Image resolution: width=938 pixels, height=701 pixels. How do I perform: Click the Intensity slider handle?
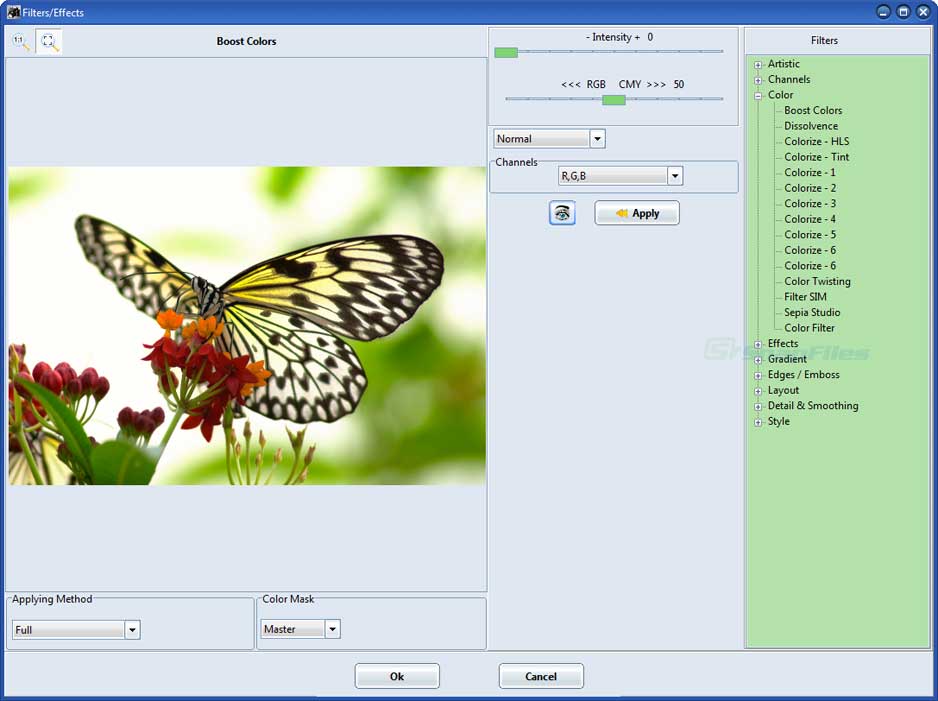pos(506,51)
